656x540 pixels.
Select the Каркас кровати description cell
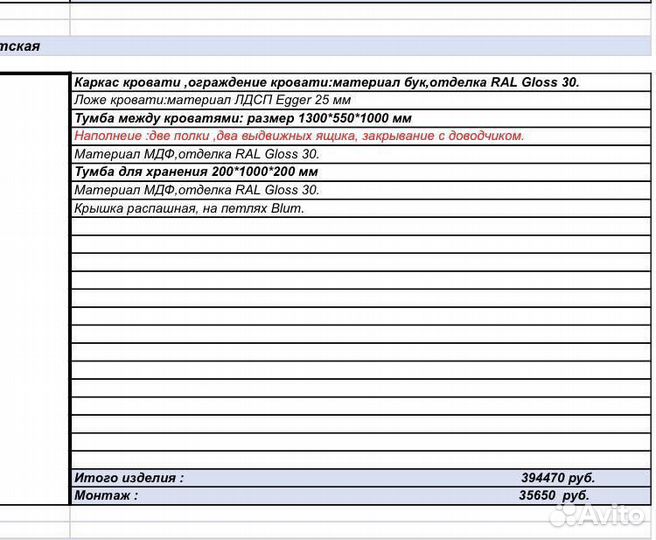coord(326,82)
